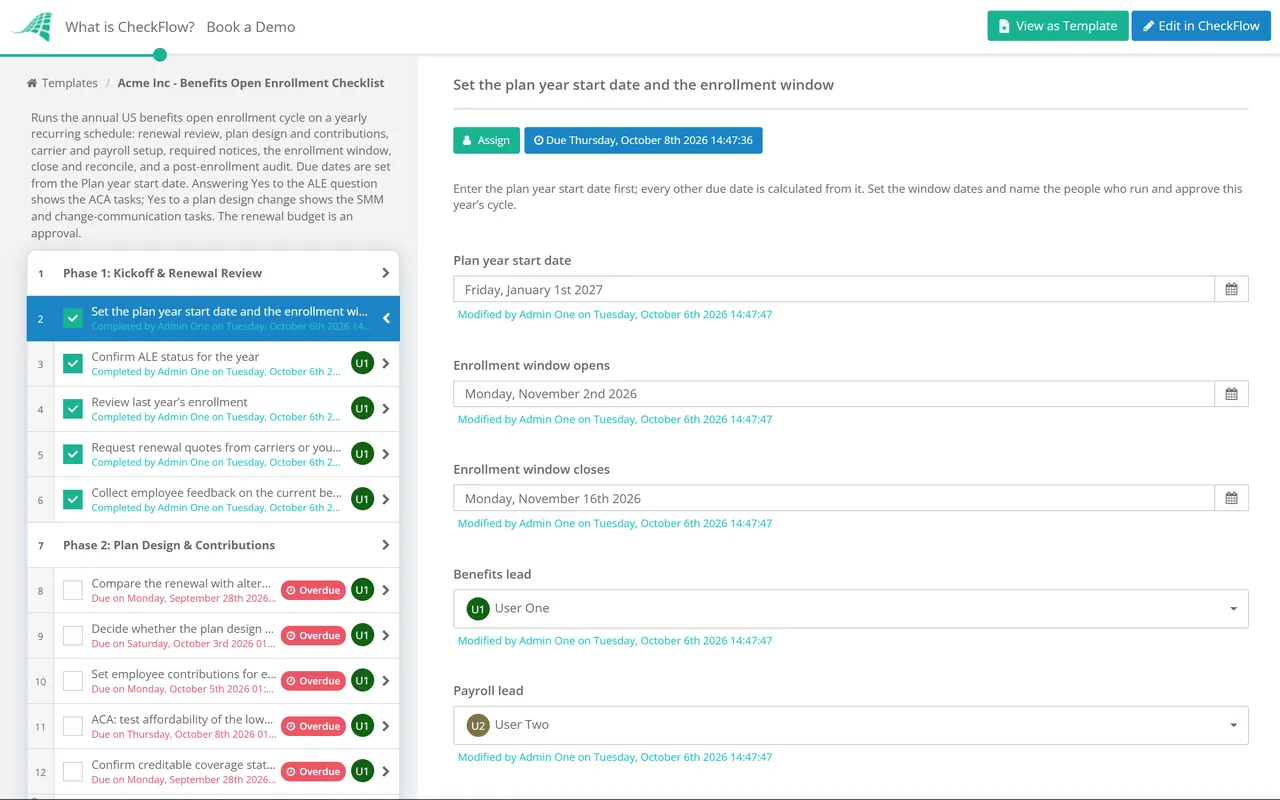Click U1 avatar on ACA affordability task
The width and height of the screenshot is (1280, 800).
coord(362,726)
